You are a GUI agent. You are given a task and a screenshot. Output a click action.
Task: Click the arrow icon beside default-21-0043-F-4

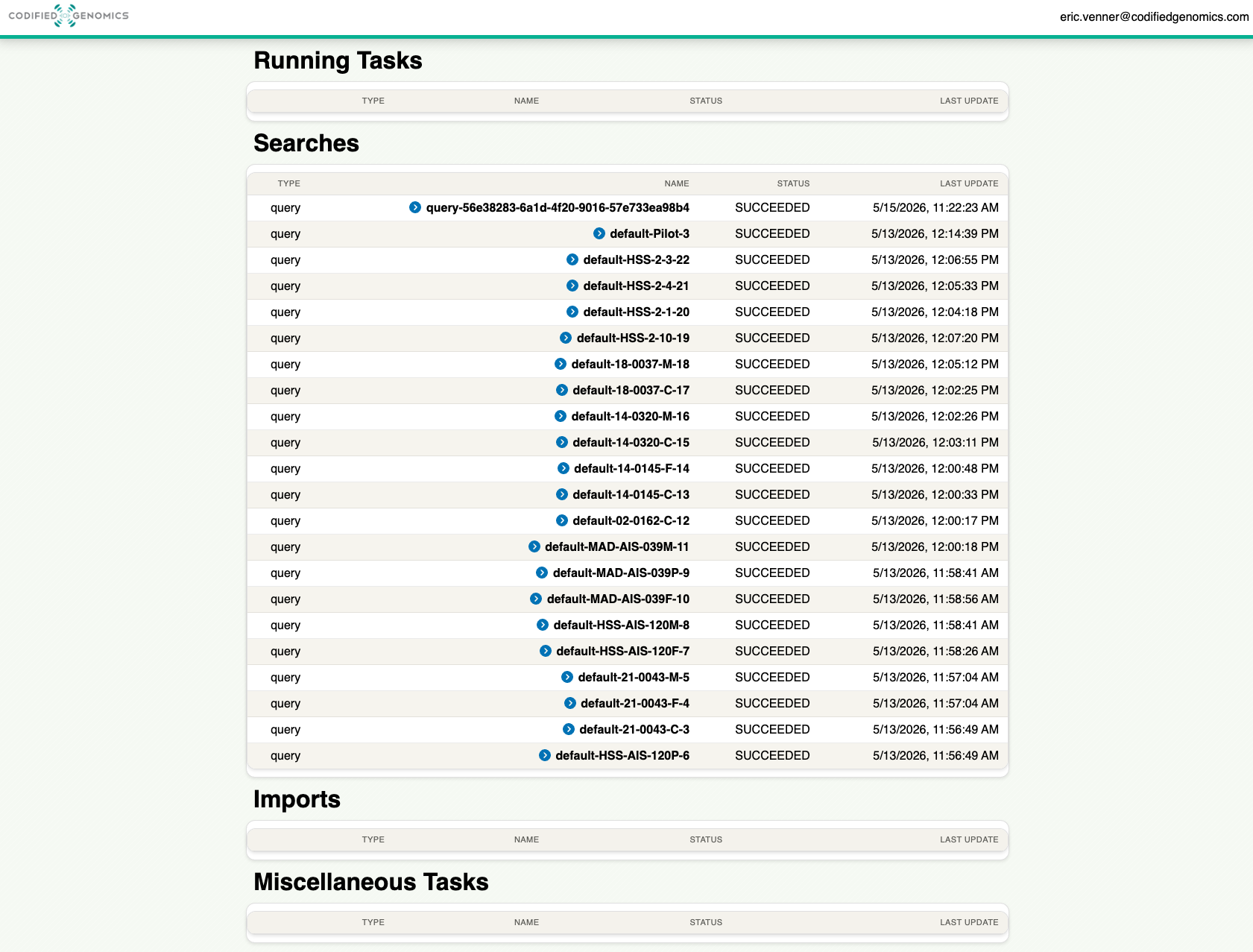[x=570, y=703]
